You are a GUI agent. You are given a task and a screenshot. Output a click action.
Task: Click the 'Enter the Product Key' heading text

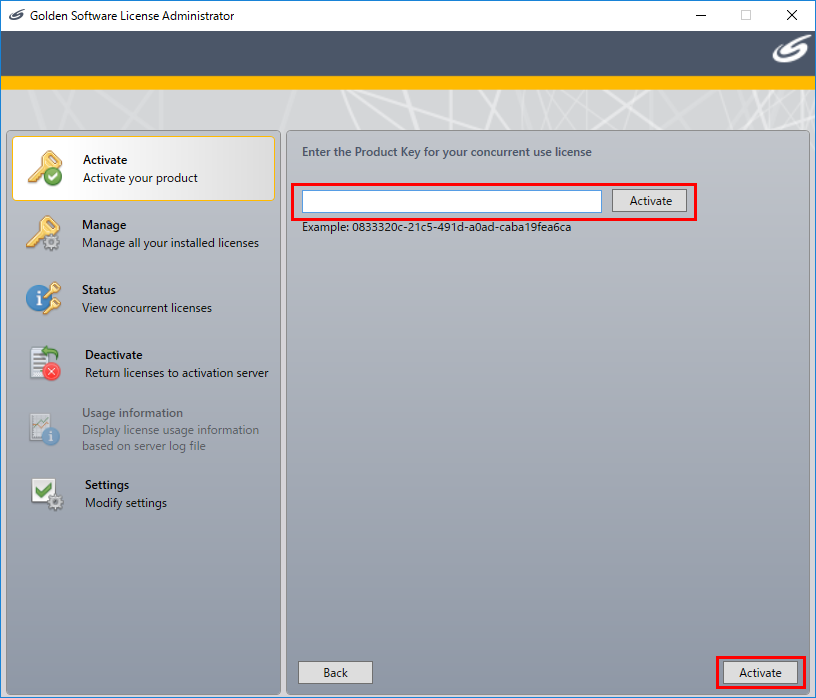tap(447, 152)
